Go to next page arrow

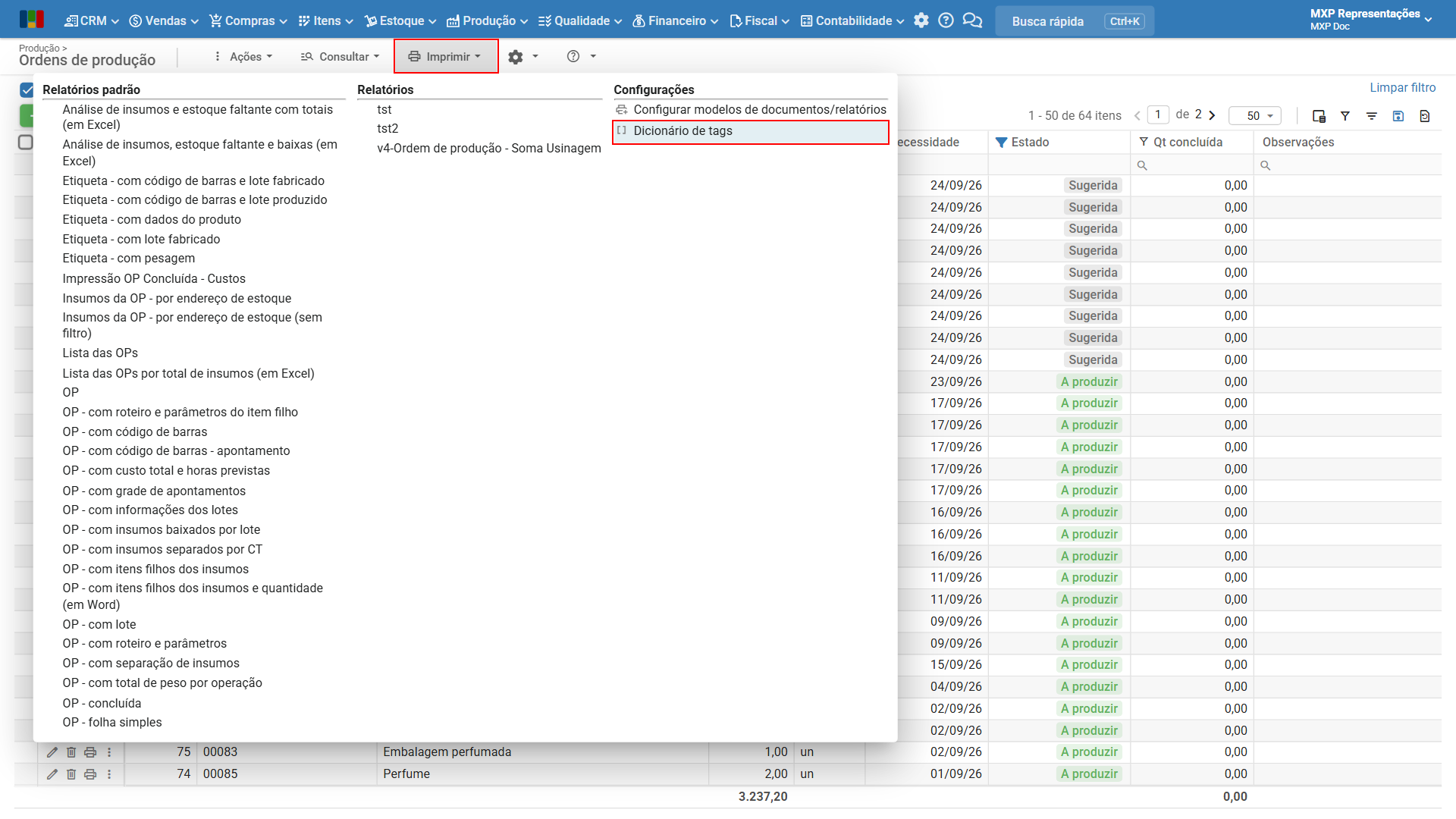pos(1212,115)
